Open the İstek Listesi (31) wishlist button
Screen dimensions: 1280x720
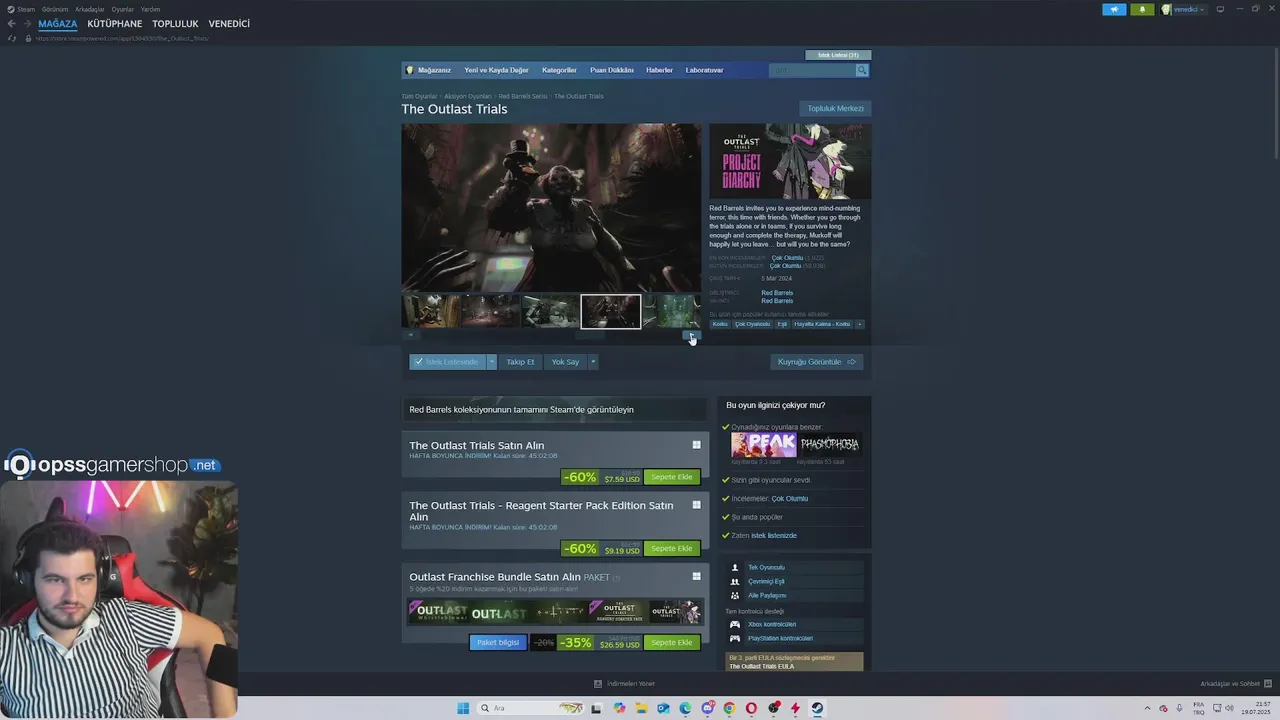(838, 55)
